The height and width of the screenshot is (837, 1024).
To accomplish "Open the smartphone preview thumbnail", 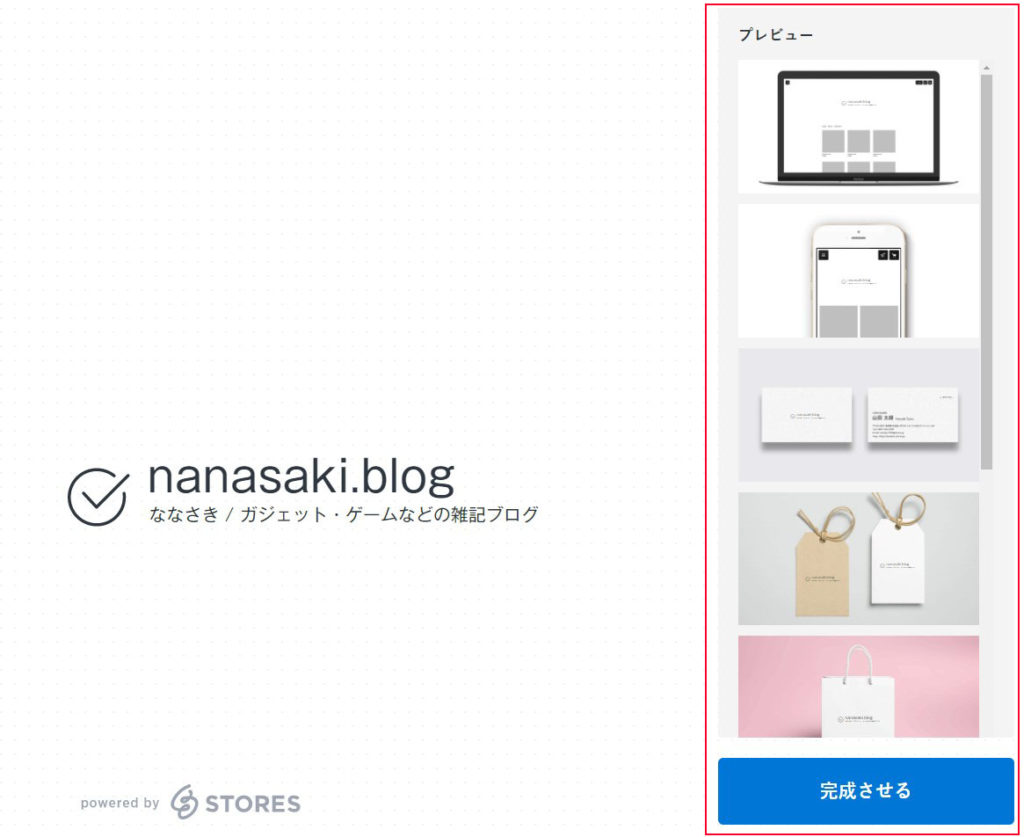I will click(858, 271).
